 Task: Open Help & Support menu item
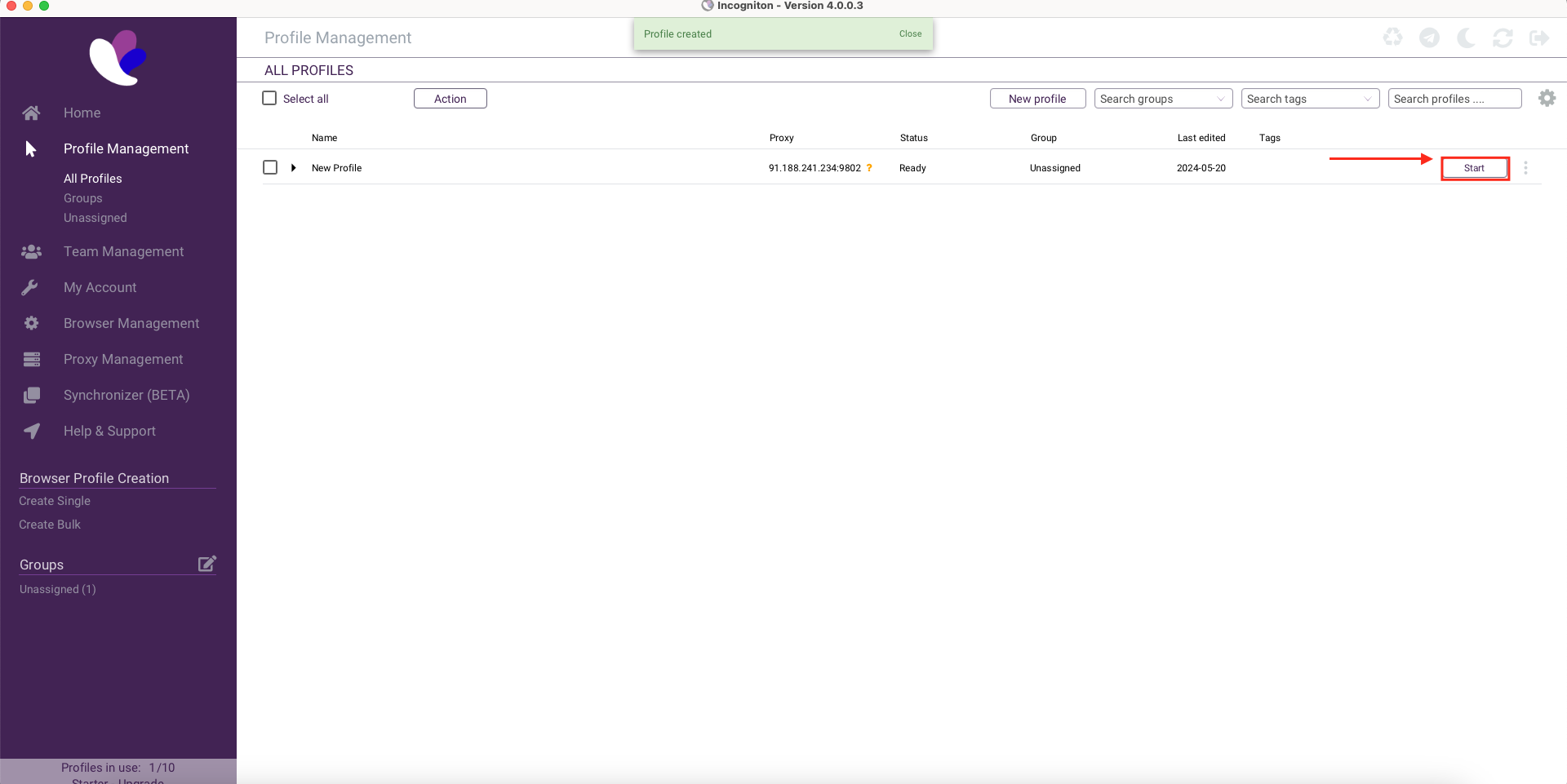pyautogui.click(x=109, y=431)
